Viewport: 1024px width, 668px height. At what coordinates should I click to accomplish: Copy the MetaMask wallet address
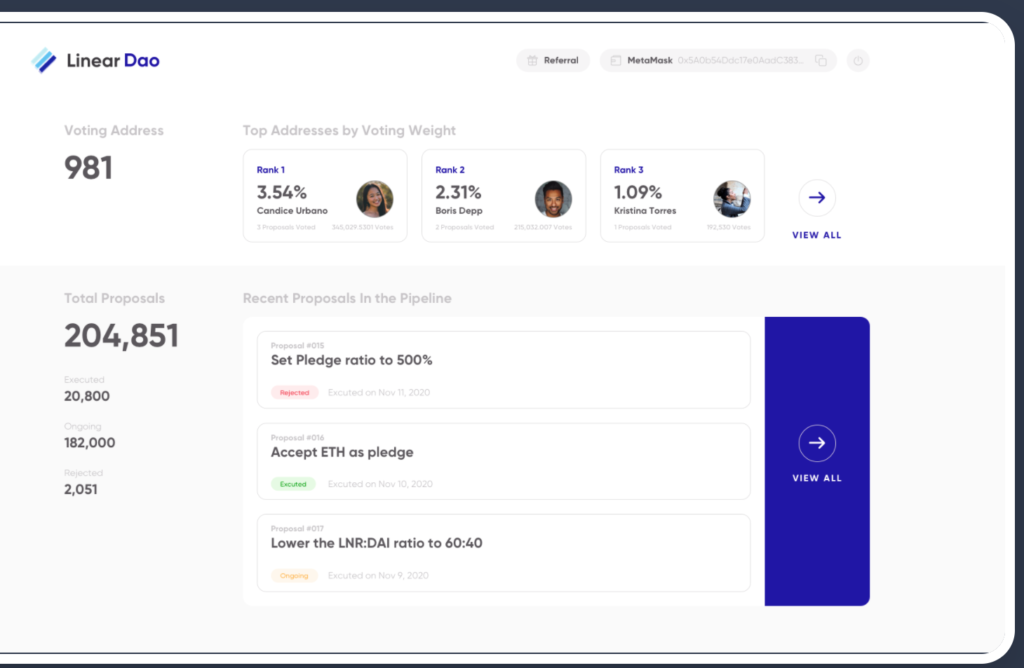821,60
